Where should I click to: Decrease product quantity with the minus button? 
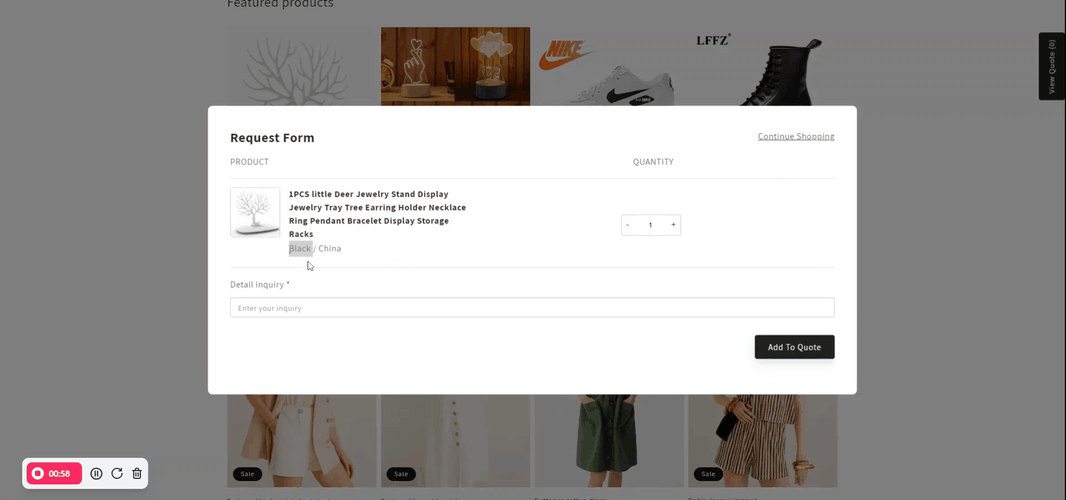click(627, 225)
